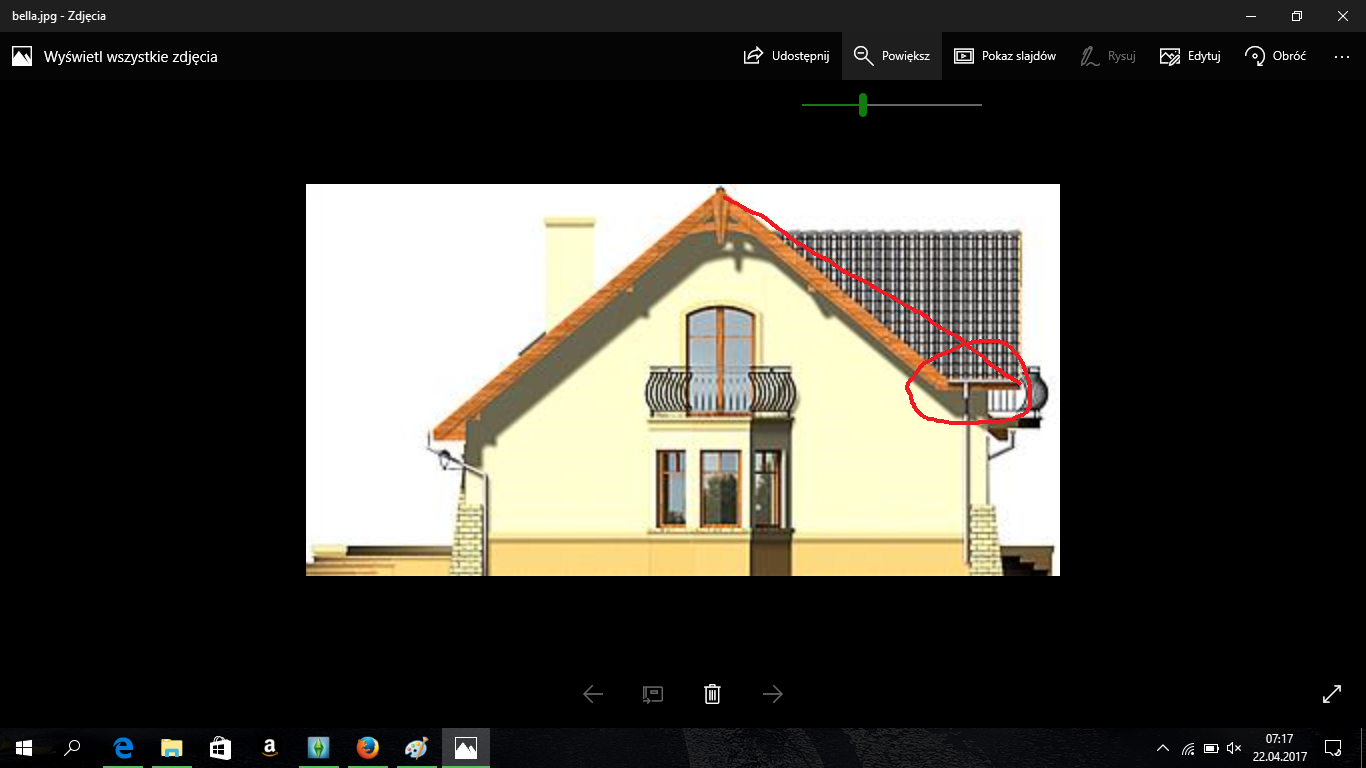Open the Action Center notification icon
This screenshot has width=1366, height=768.
pyautogui.click(x=1332, y=748)
